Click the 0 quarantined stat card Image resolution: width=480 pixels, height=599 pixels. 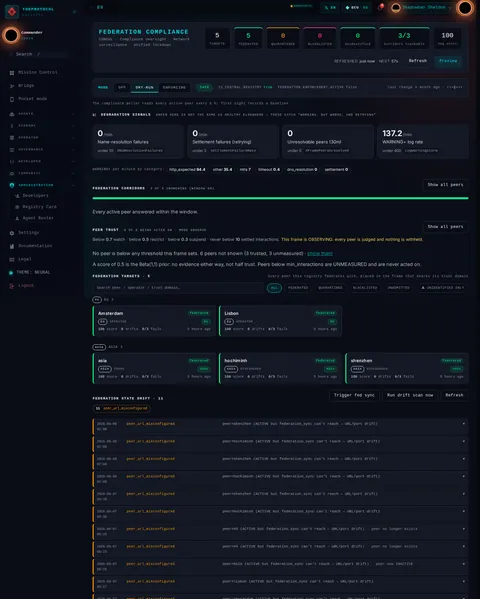(x=283, y=38)
